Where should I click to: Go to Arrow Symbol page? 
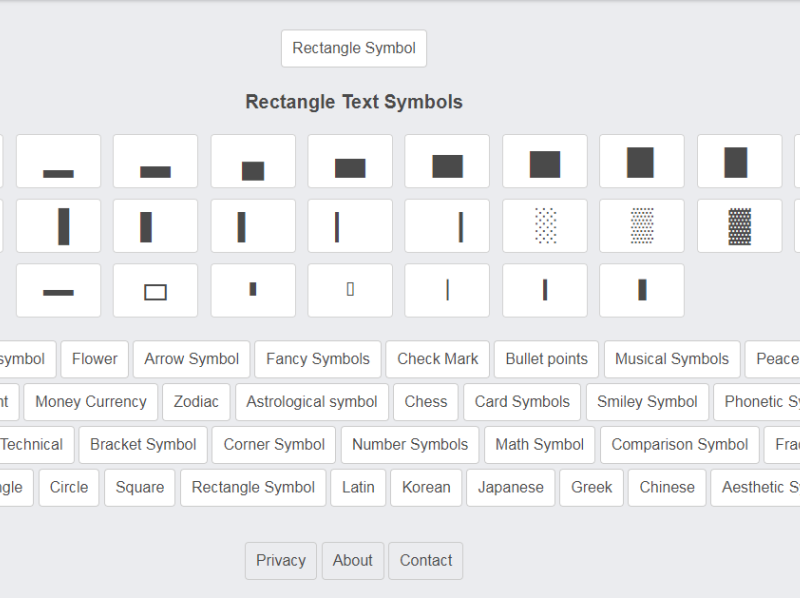(x=191, y=359)
